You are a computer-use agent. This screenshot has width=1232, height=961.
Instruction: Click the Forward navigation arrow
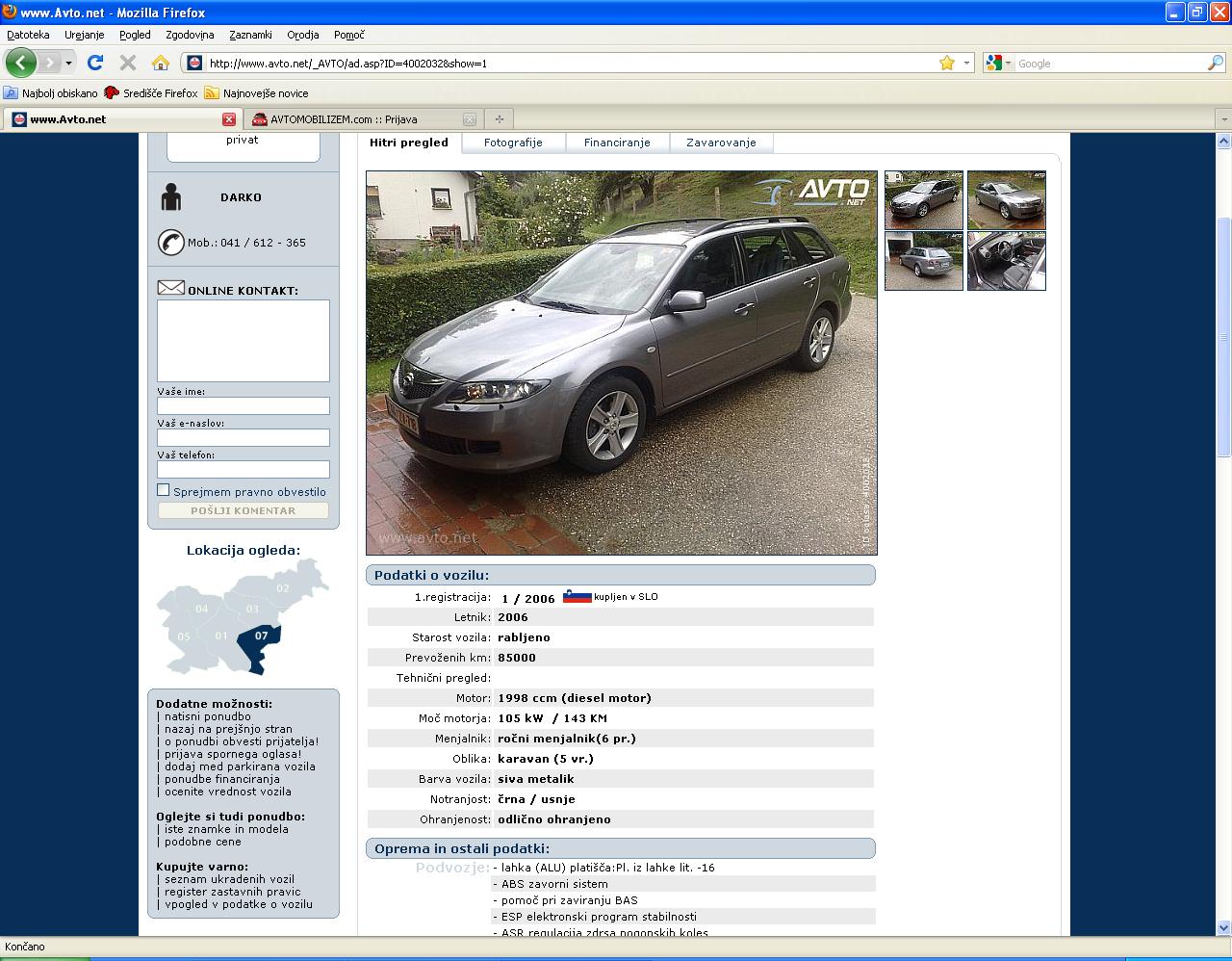pos(48,63)
